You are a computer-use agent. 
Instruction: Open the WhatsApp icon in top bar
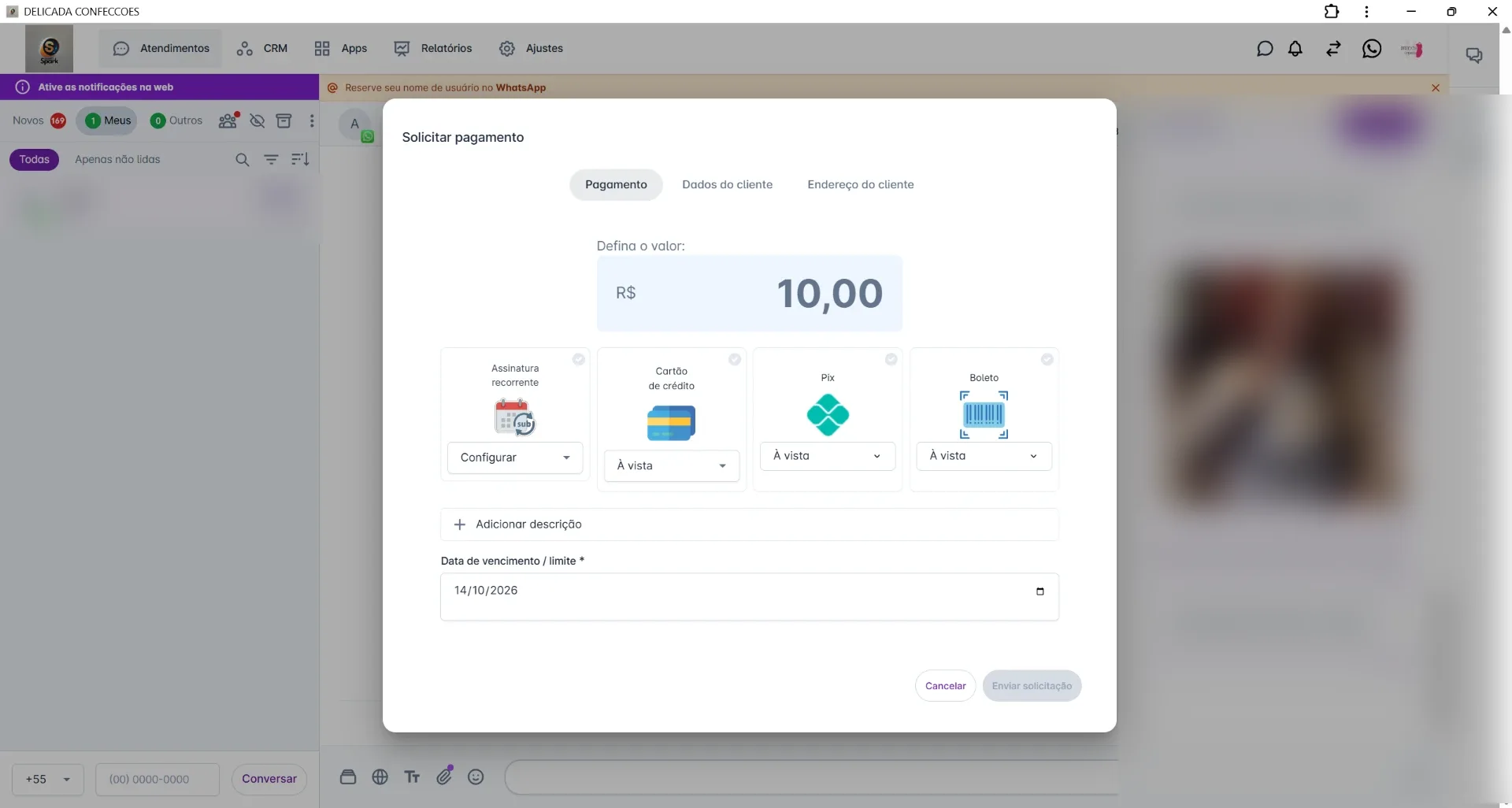coord(1372,49)
